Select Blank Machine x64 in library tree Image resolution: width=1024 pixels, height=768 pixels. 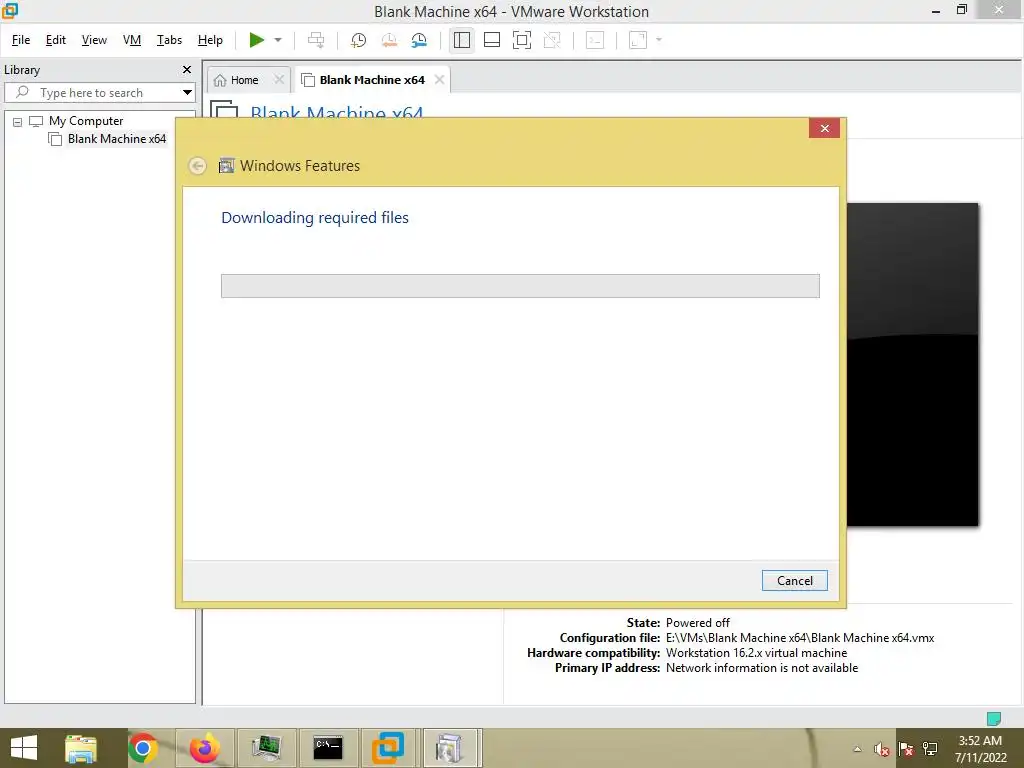click(x=116, y=138)
